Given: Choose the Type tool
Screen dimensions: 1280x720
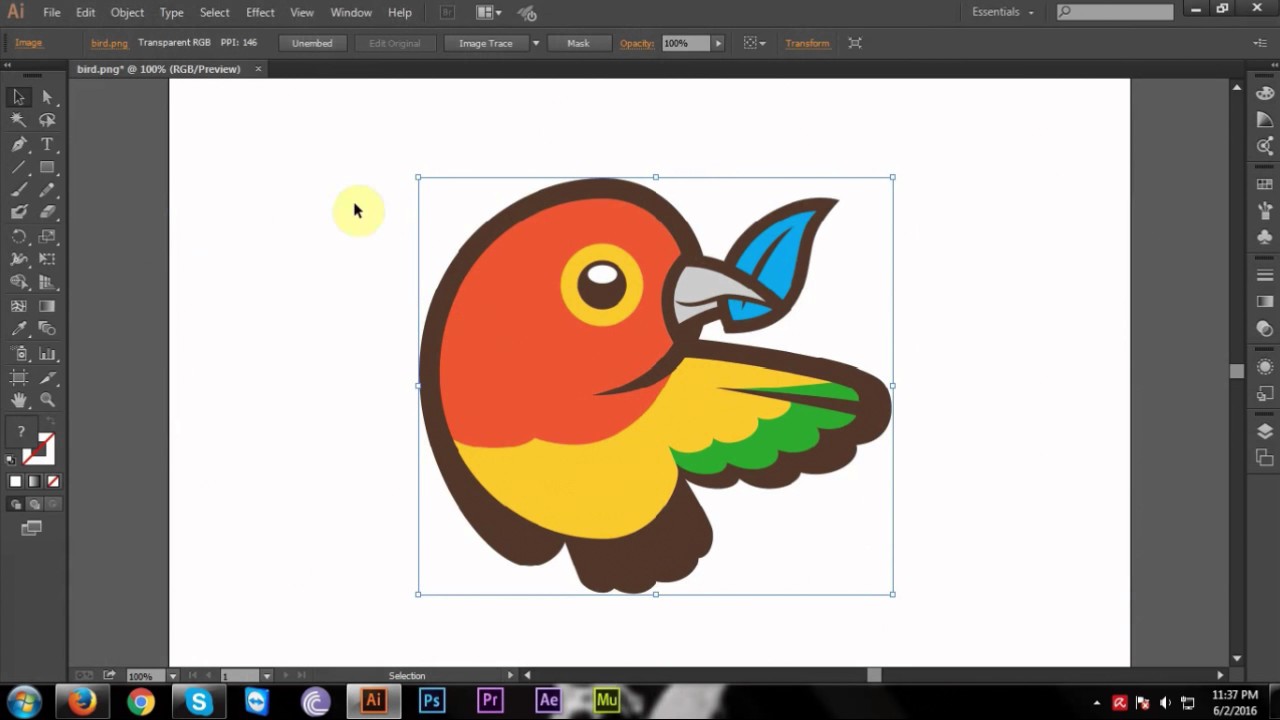Looking at the screenshot, I should tap(46, 144).
